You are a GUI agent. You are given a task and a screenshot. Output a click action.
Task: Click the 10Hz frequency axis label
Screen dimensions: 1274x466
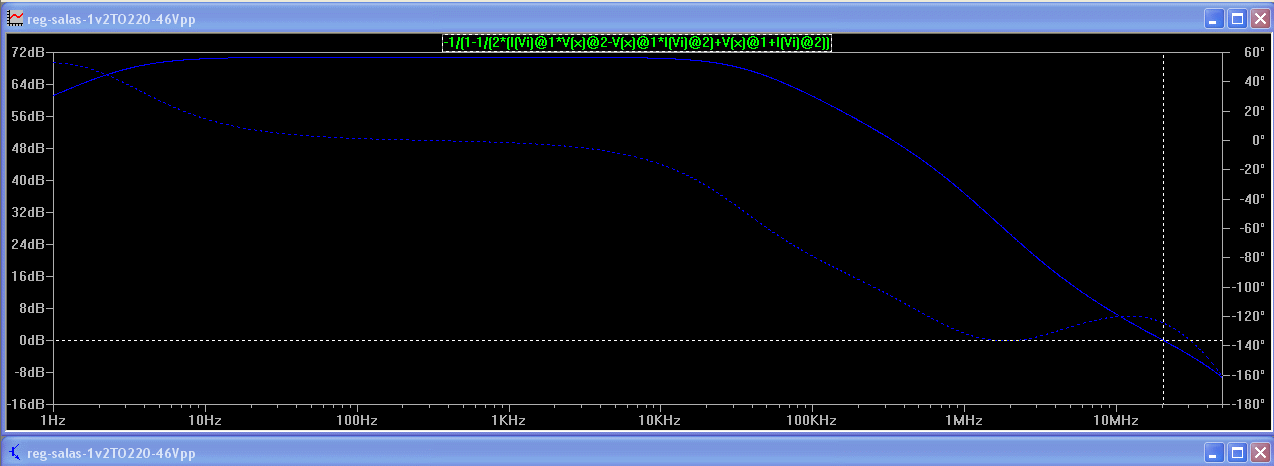click(205, 420)
